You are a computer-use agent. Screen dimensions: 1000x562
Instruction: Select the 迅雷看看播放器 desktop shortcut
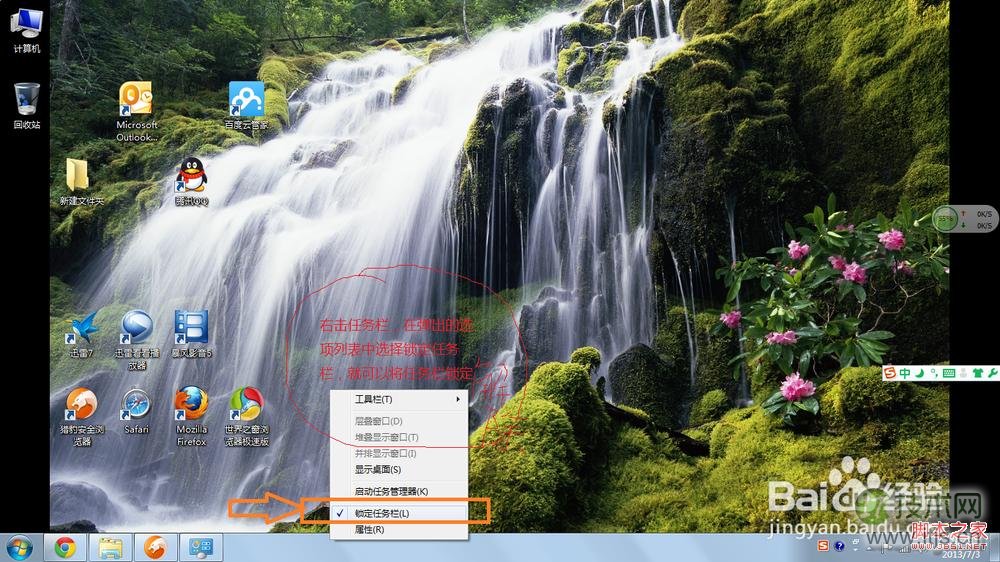coord(136,340)
